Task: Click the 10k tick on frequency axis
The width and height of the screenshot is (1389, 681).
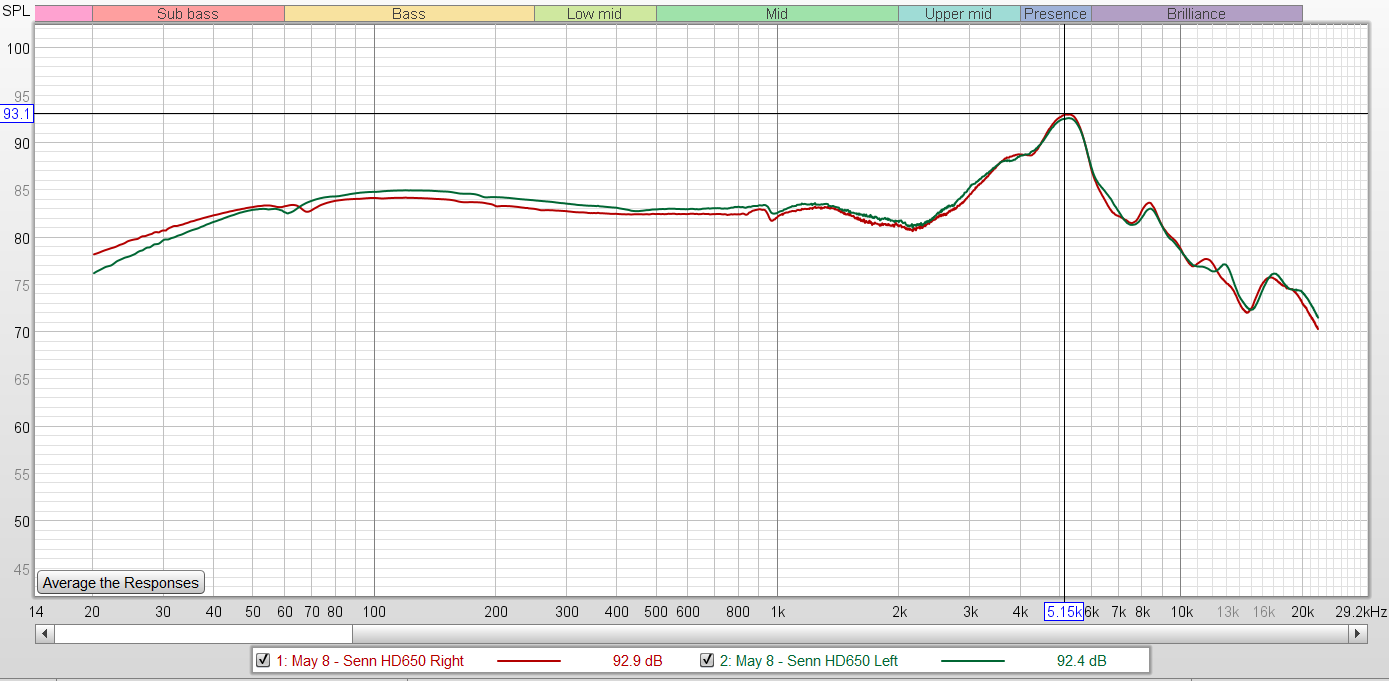Action: point(1182,612)
